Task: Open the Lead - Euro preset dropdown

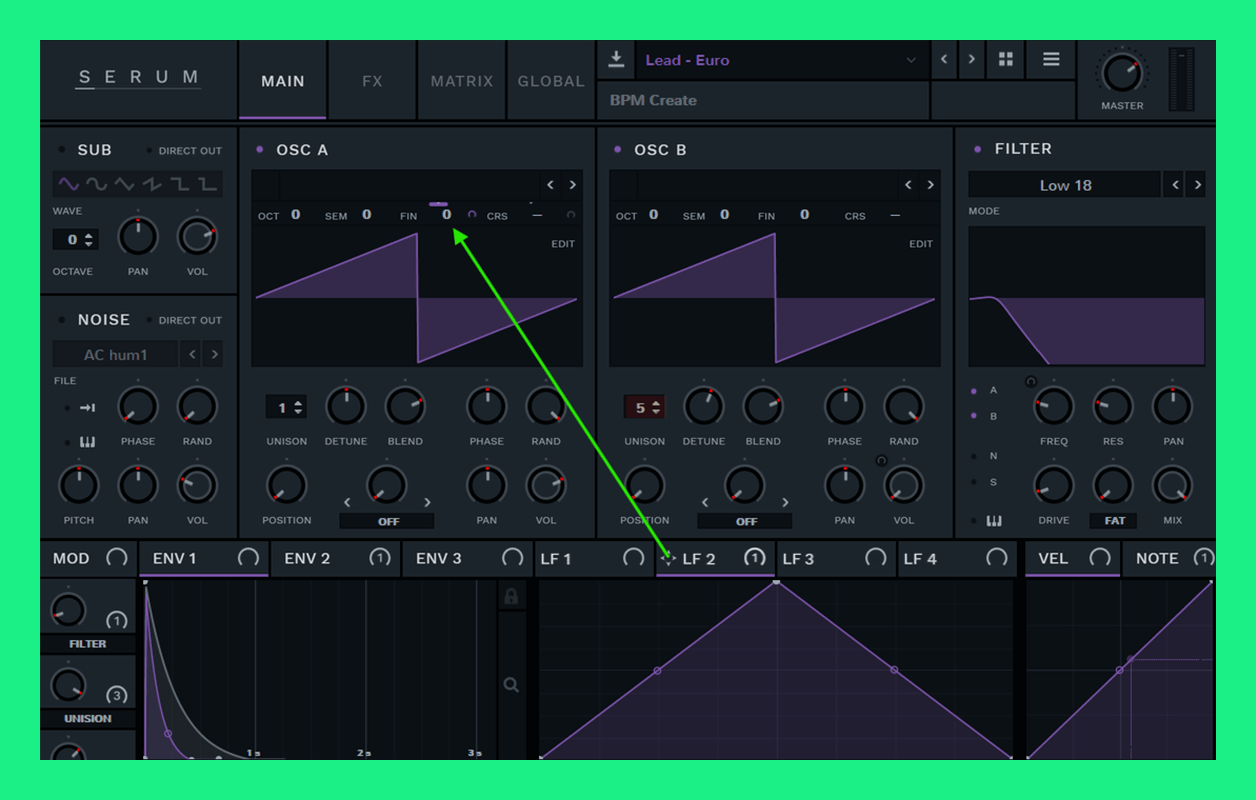Action: 778,60
